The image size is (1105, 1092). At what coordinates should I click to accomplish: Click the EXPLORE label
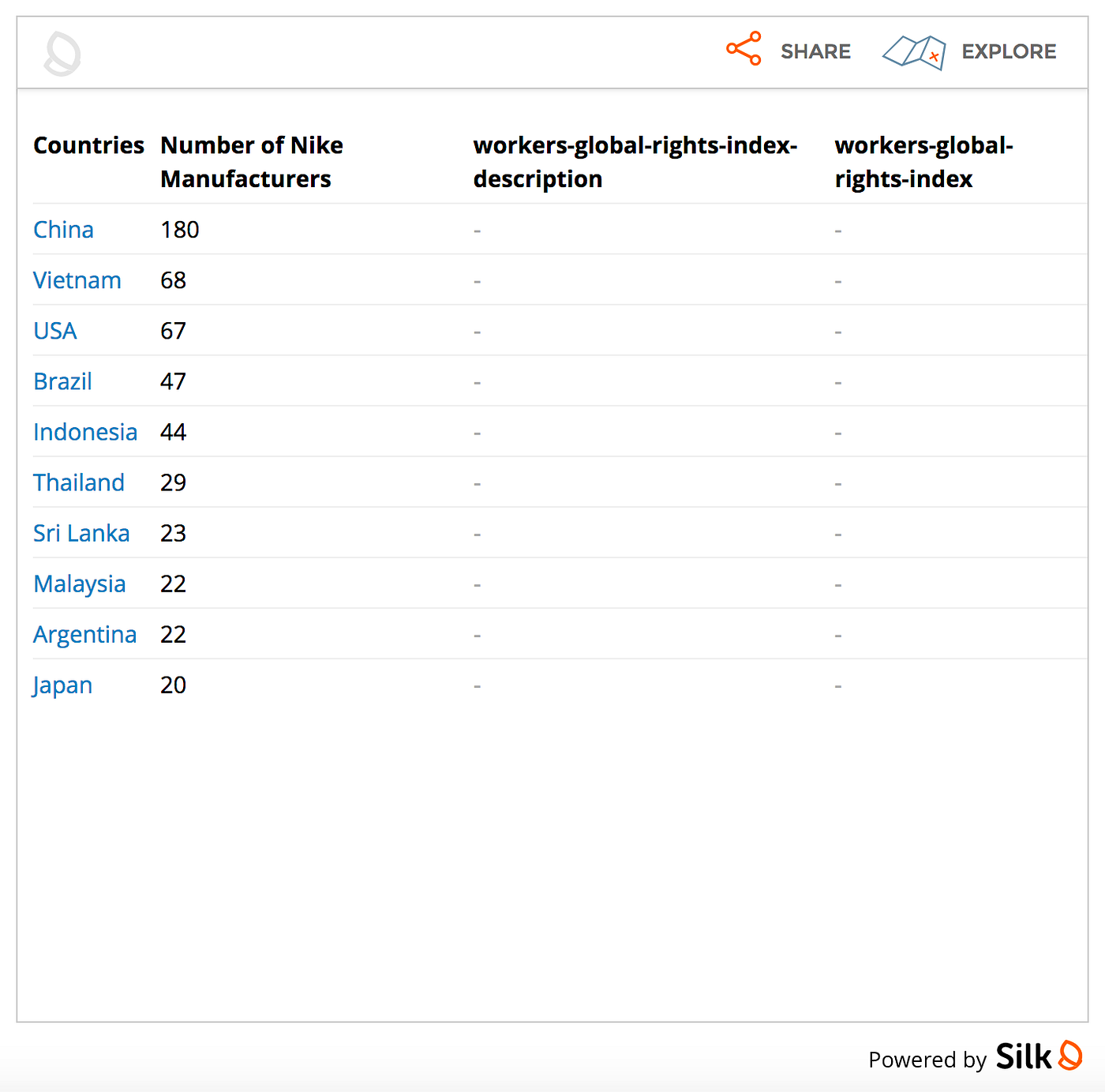point(1009,51)
